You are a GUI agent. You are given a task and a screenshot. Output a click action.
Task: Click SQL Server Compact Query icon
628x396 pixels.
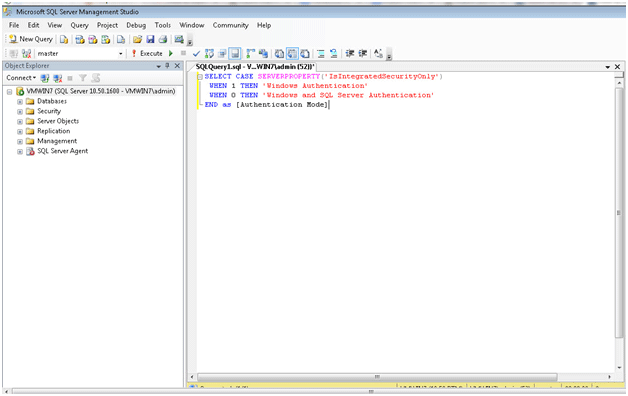pyautogui.click(x=121, y=39)
